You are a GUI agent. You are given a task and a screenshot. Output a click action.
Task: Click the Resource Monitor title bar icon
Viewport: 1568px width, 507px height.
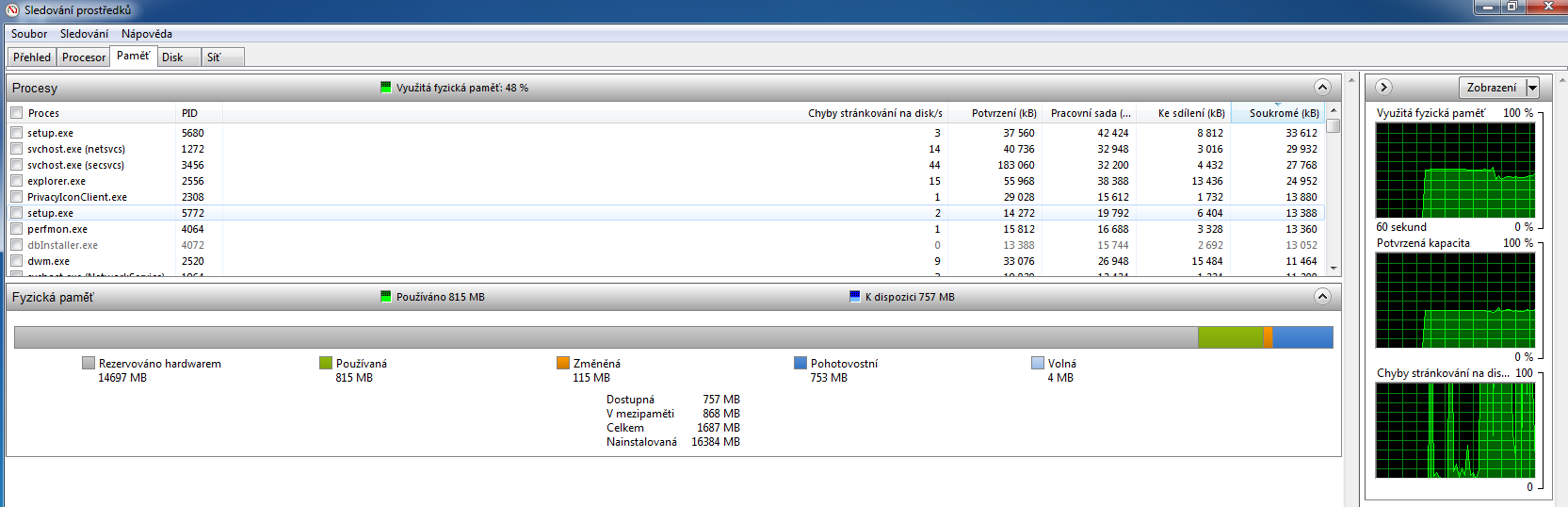click(13, 10)
